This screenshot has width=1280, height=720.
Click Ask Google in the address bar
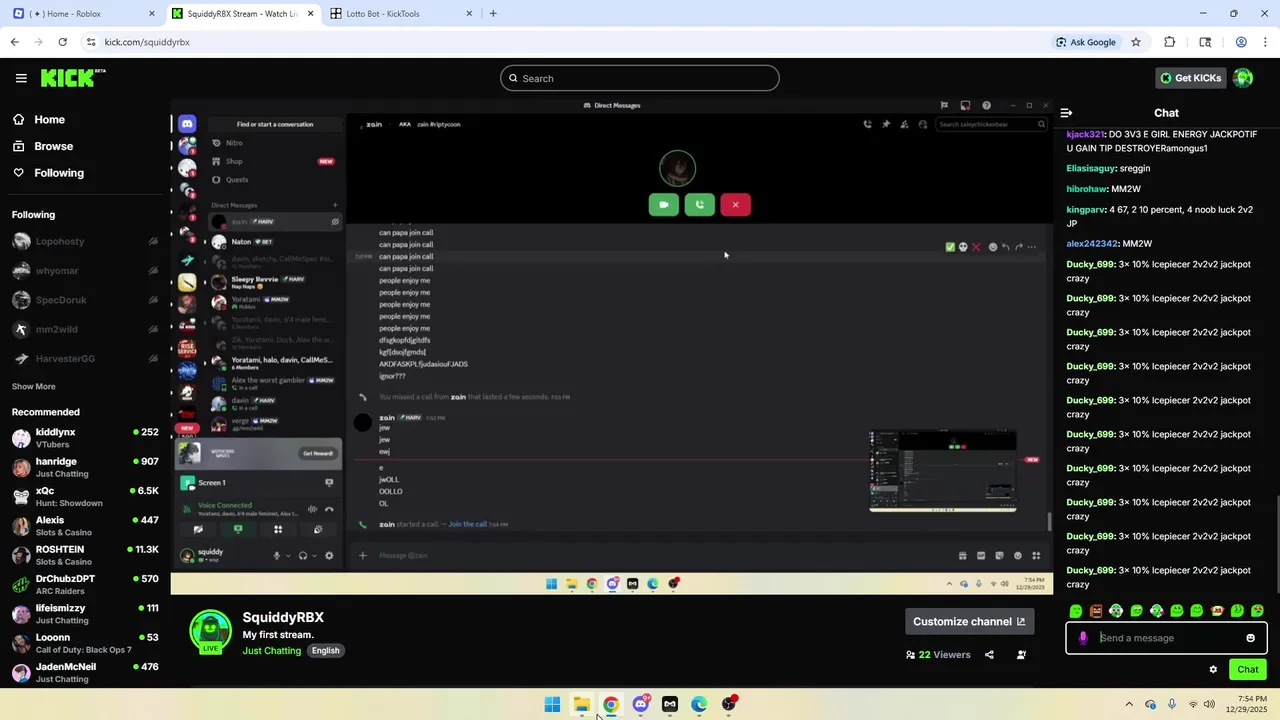1086,42
